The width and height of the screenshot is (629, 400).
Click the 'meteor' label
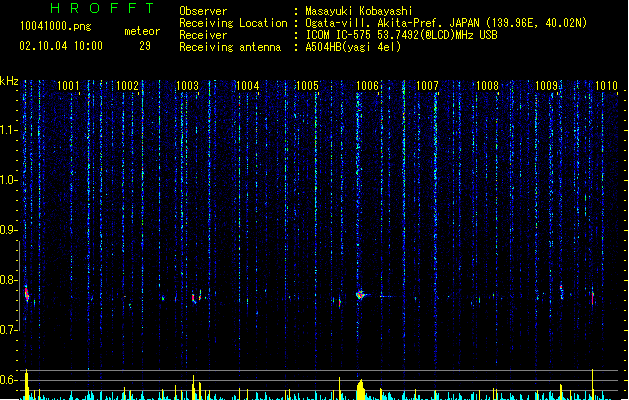pyautogui.click(x=142, y=31)
